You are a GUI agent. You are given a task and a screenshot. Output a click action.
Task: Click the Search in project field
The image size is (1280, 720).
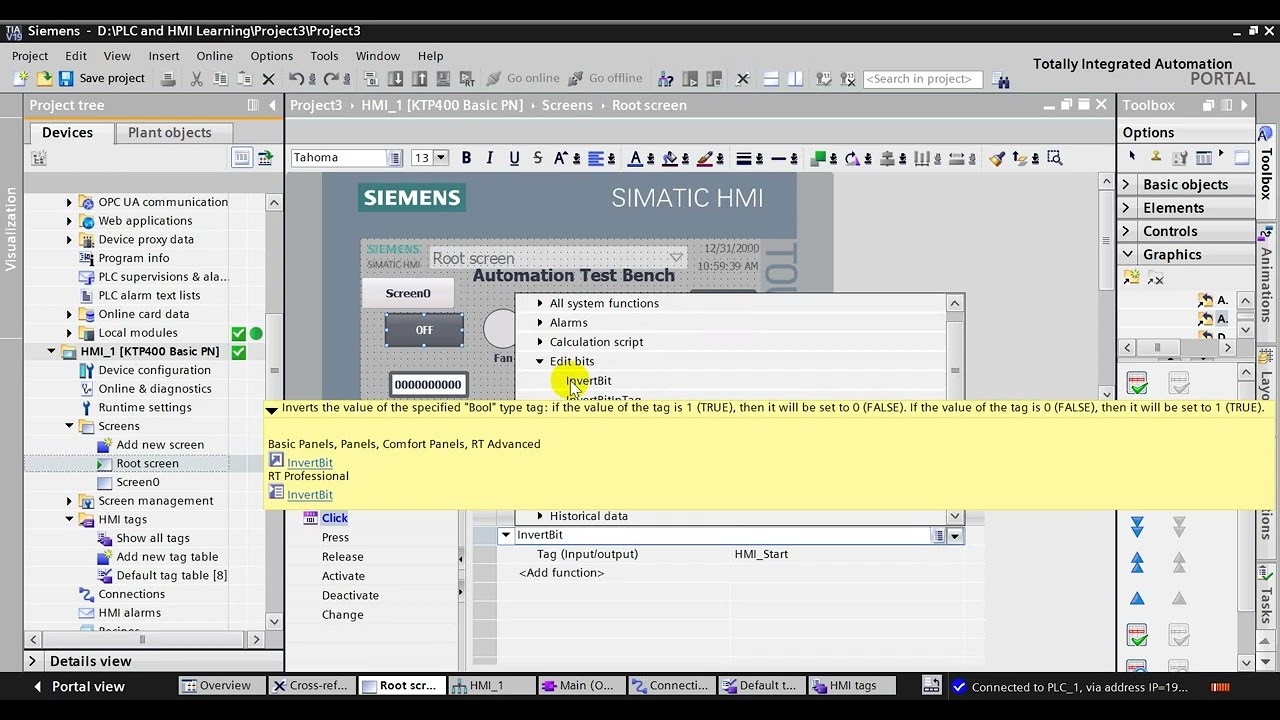pyautogui.click(x=922, y=79)
